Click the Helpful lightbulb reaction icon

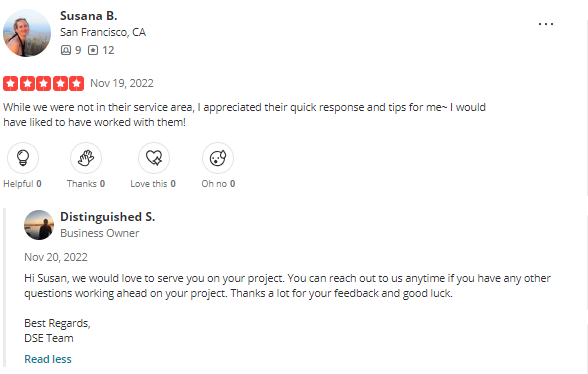[23, 158]
